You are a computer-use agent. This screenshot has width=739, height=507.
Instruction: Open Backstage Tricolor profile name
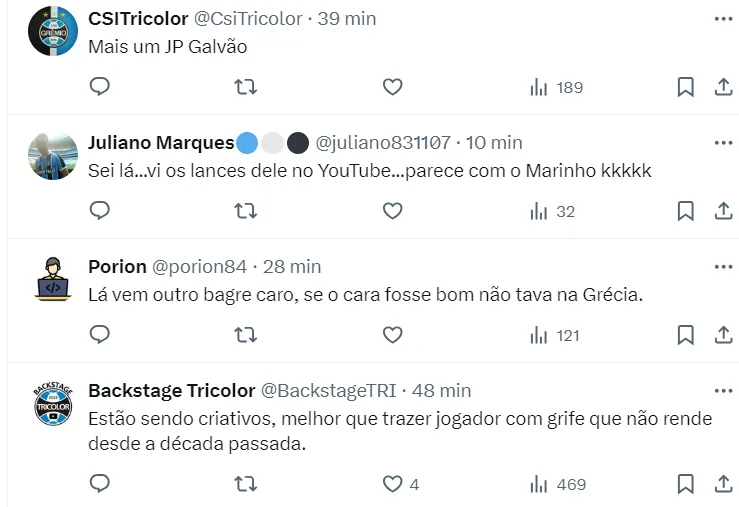(x=170, y=390)
